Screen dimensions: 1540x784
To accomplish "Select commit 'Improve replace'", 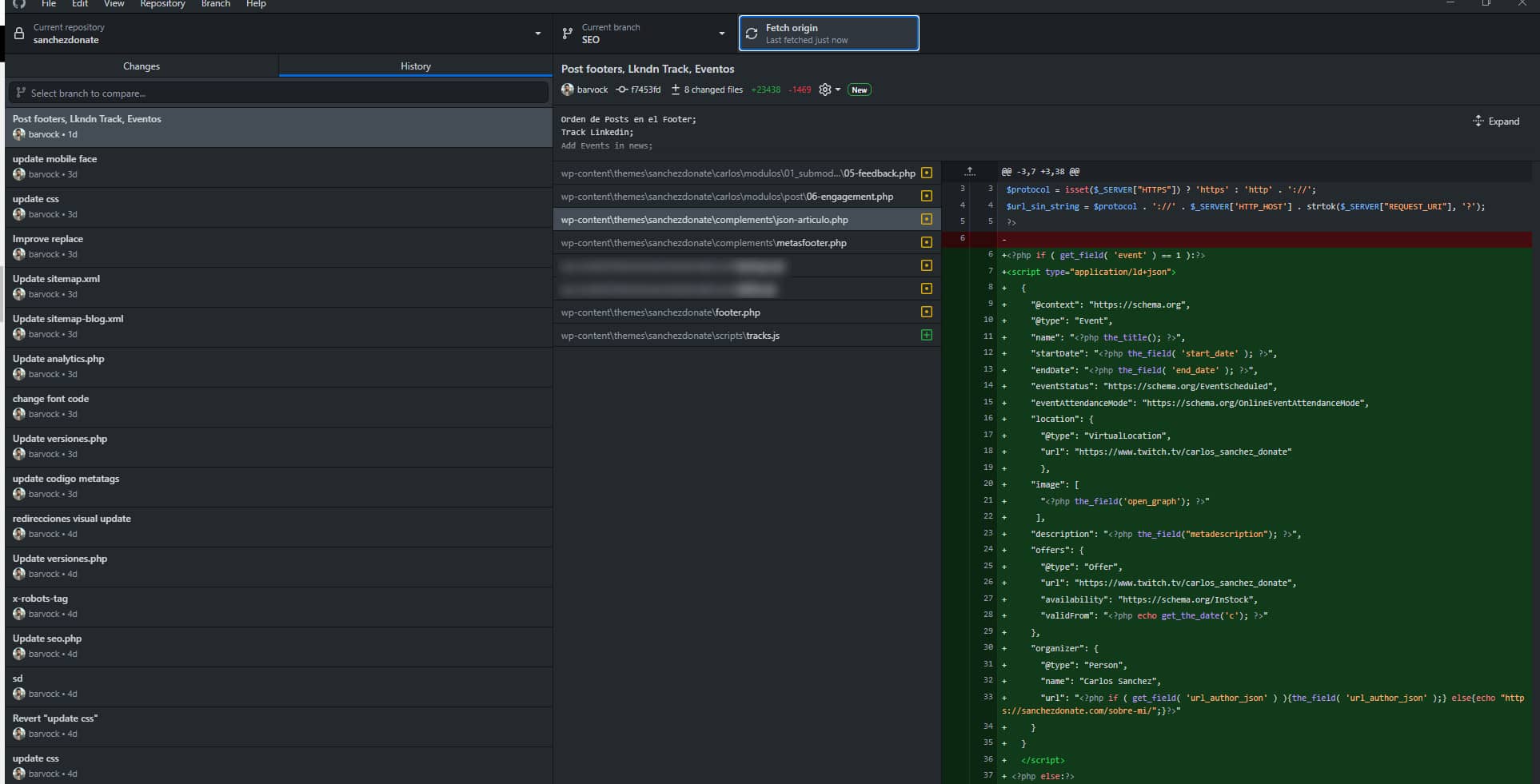I will click(278, 246).
